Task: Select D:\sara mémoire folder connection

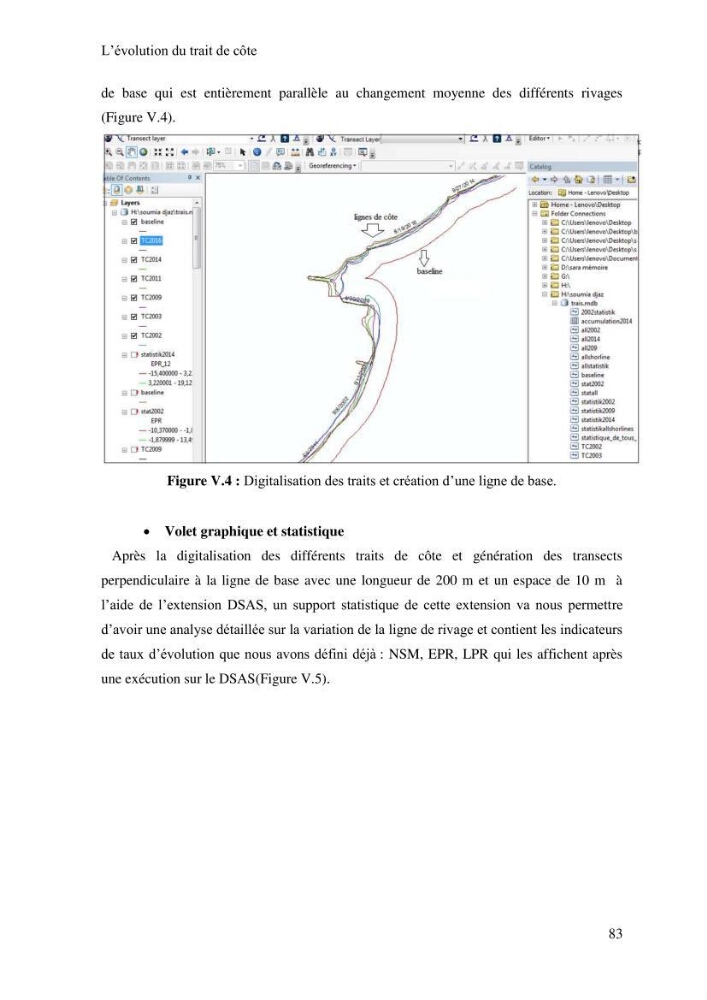Action: click(584, 268)
